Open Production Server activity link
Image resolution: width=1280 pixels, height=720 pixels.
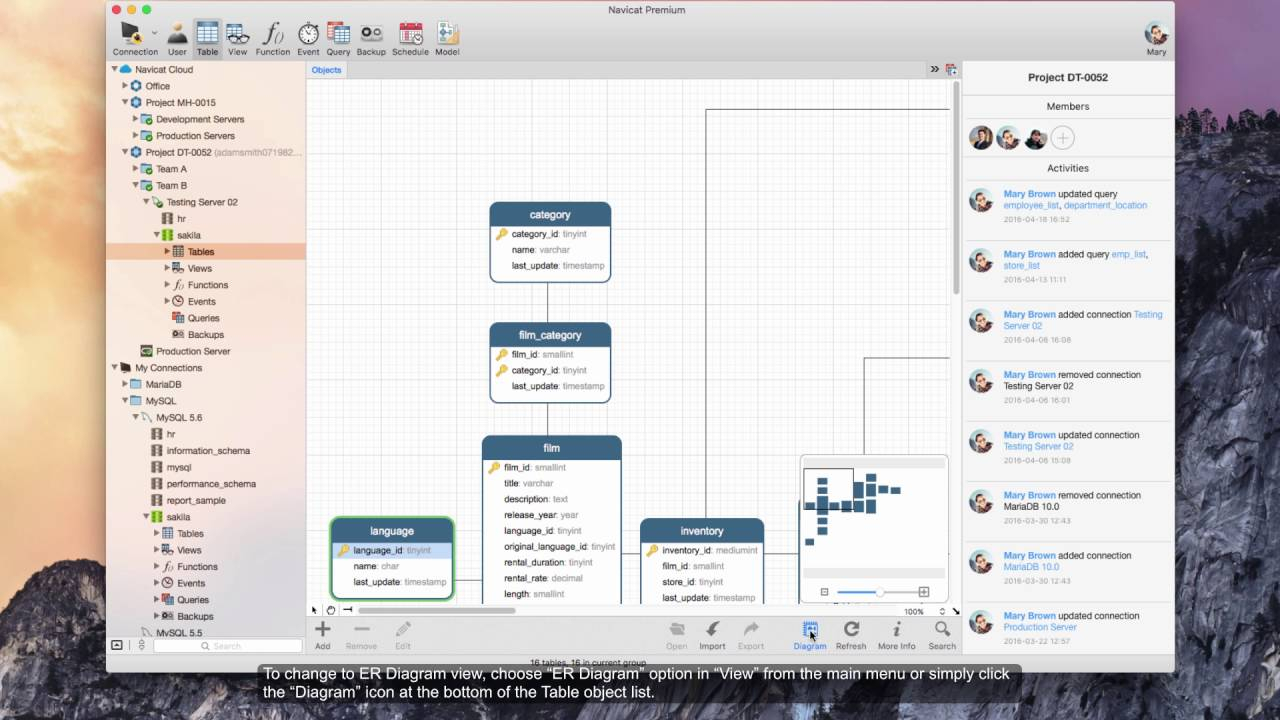[x=1040, y=627]
